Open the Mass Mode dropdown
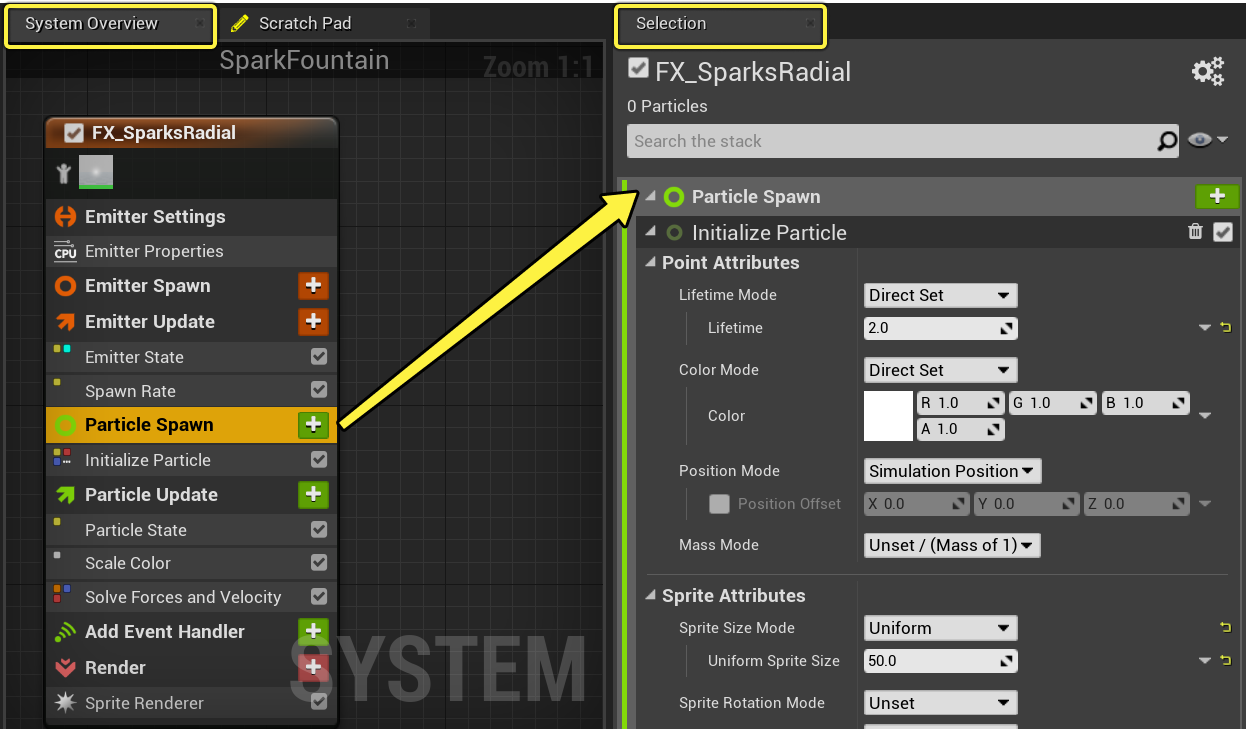Viewport: 1246px width, 729px height. 952,545
